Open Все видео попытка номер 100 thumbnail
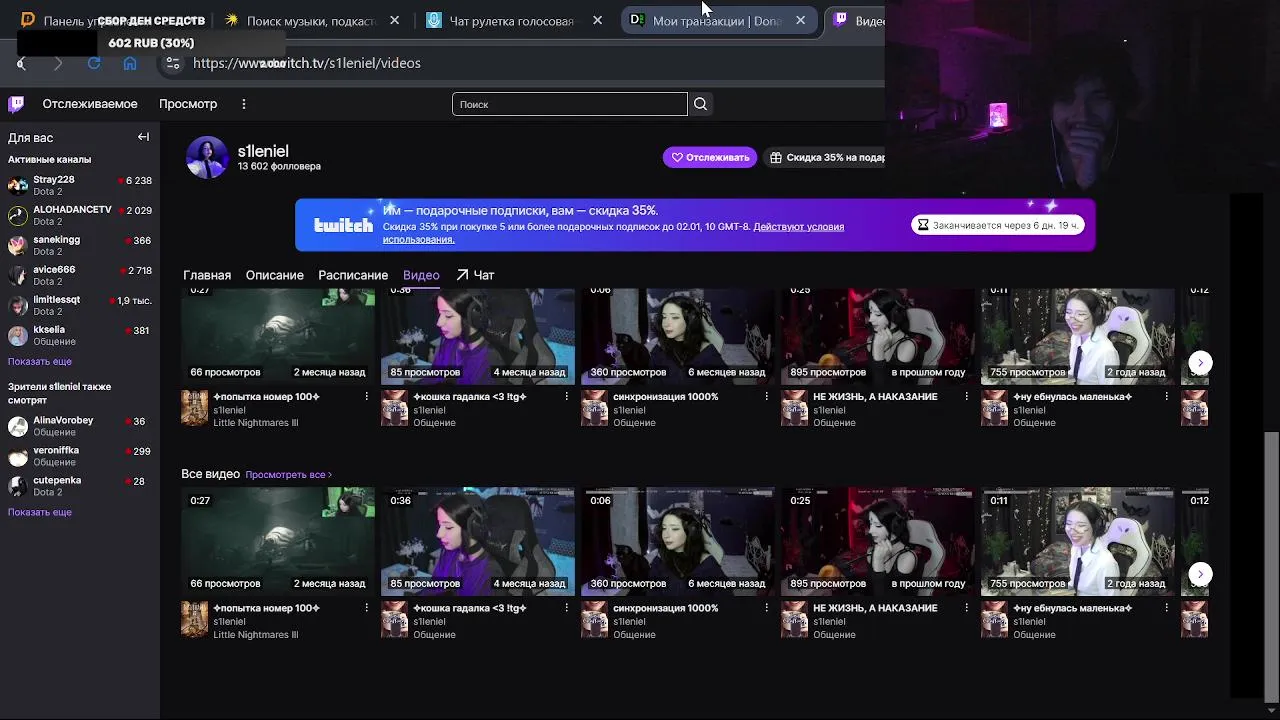 coord(278,541)
